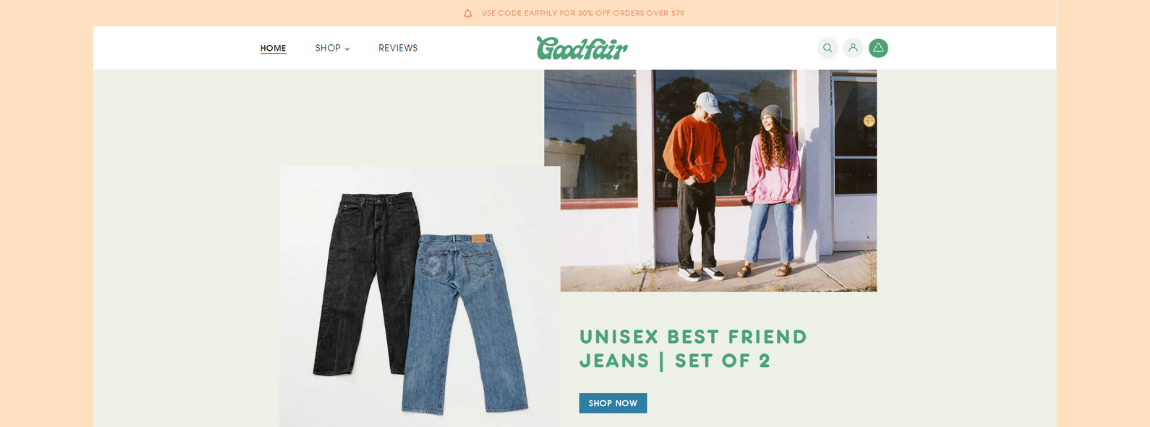Viewport: 1150px width, 427px height.
Task: Select the EARTHLY 30% off promo text
Action: point(583,13)
